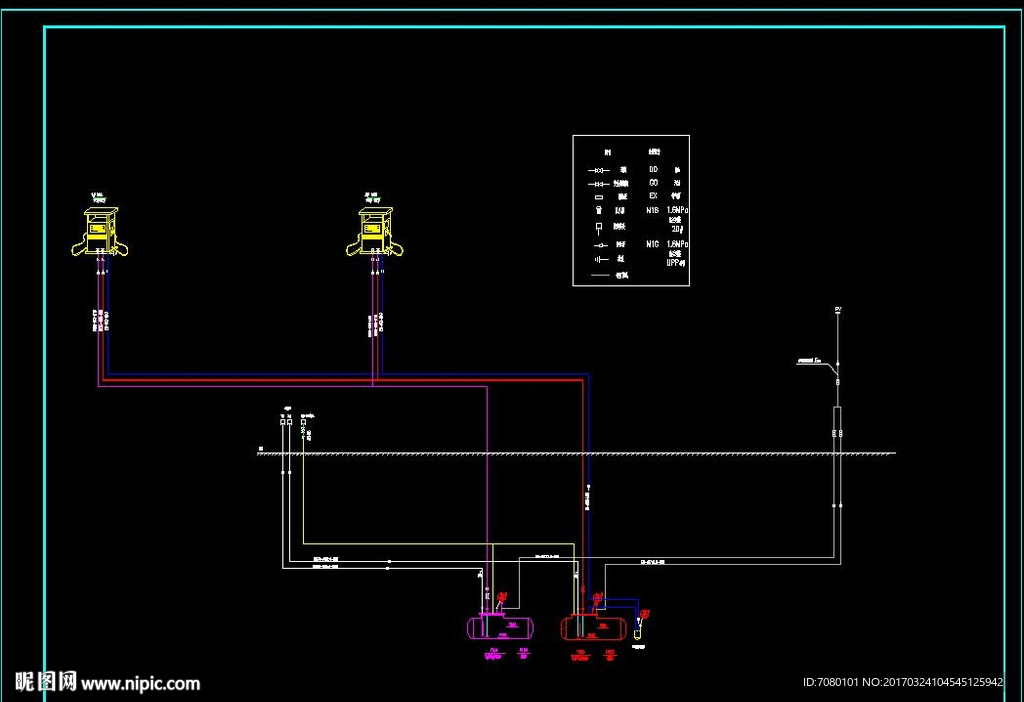Click the 'GO' code in the legend

[654, 183]
